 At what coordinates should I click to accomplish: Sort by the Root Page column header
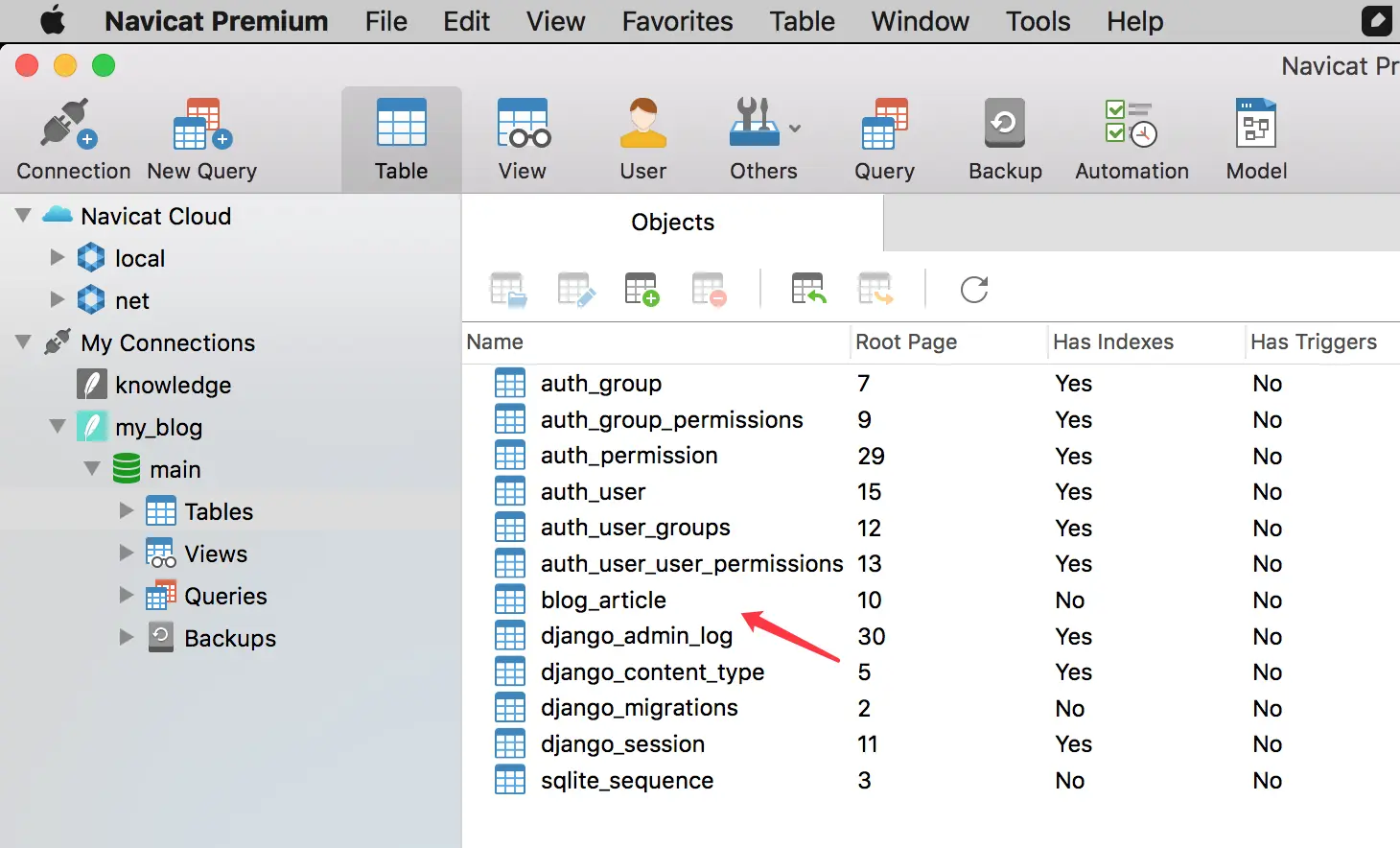948,342
